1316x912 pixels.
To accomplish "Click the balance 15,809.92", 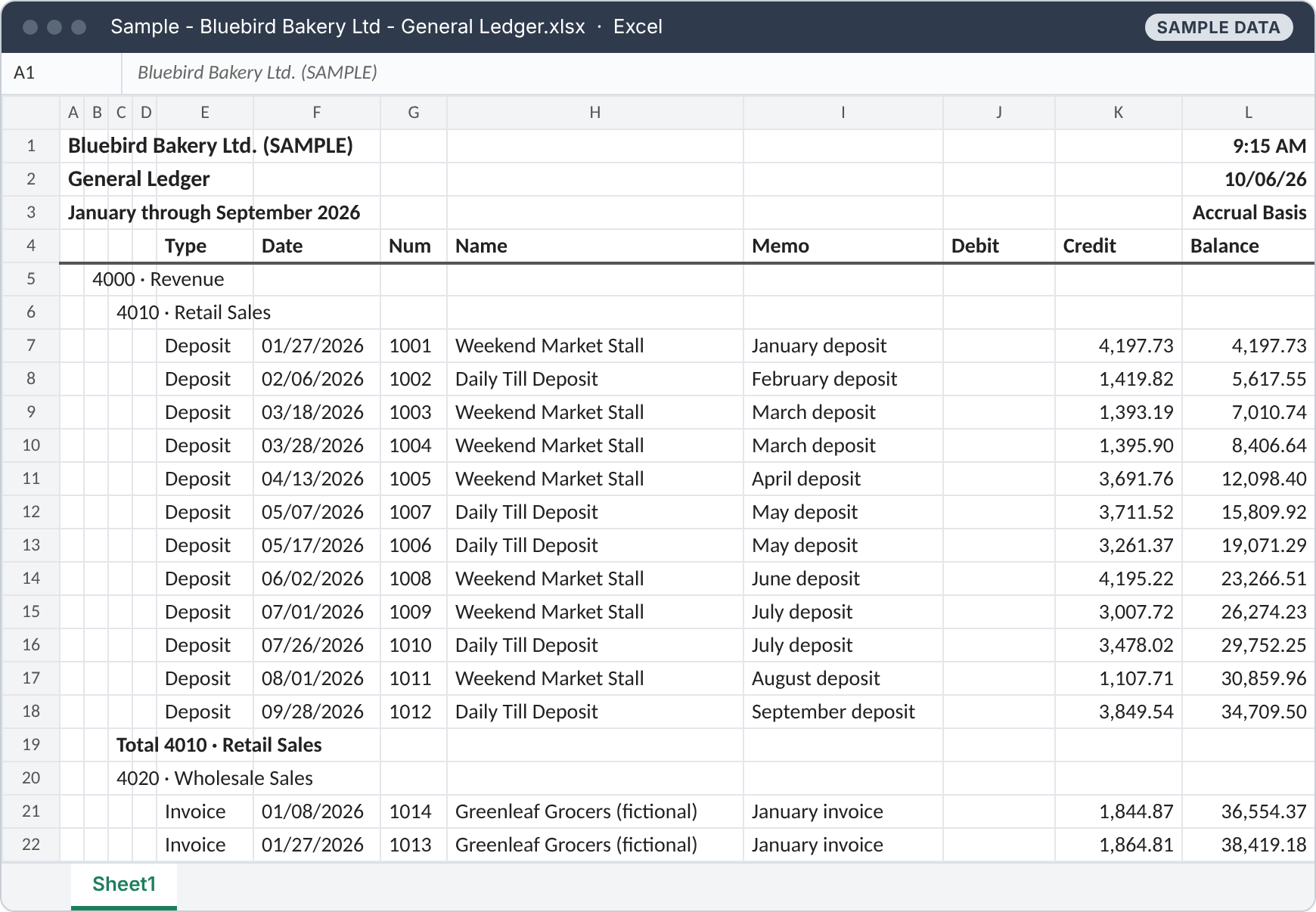I will (x=1249, y=512).
